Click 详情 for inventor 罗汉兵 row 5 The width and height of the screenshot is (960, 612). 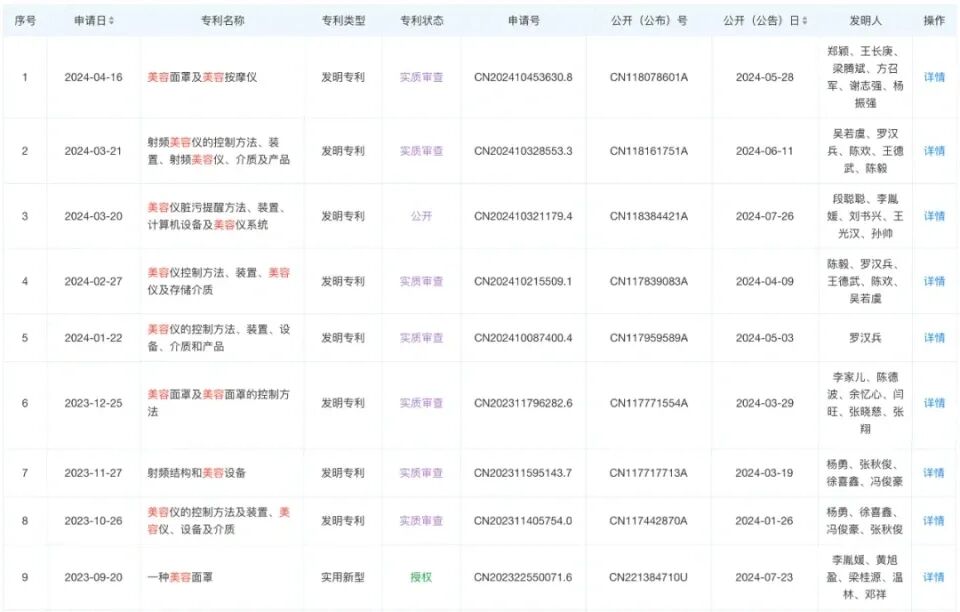[x=934, y=338]
